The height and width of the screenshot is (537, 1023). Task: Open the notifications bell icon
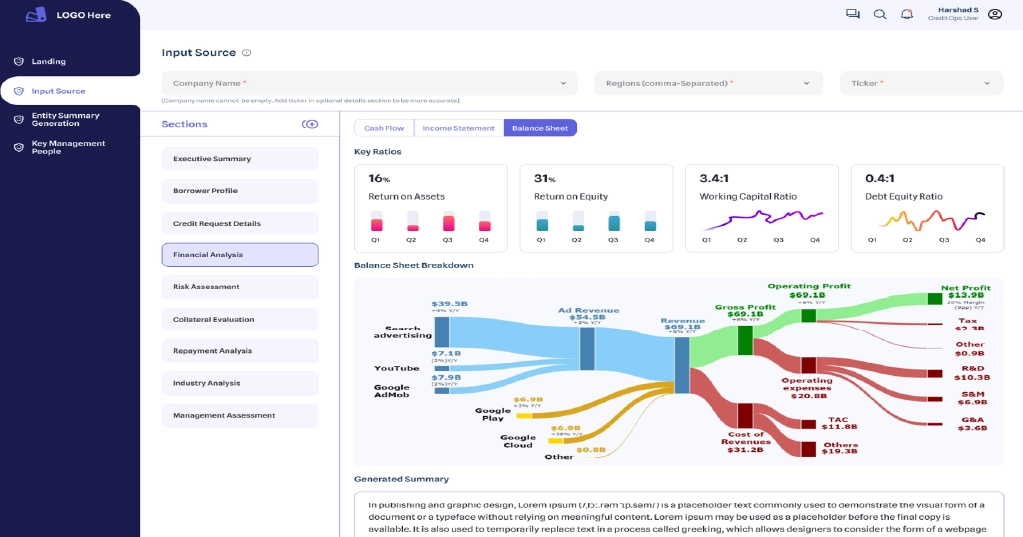[x=907, y=14]
